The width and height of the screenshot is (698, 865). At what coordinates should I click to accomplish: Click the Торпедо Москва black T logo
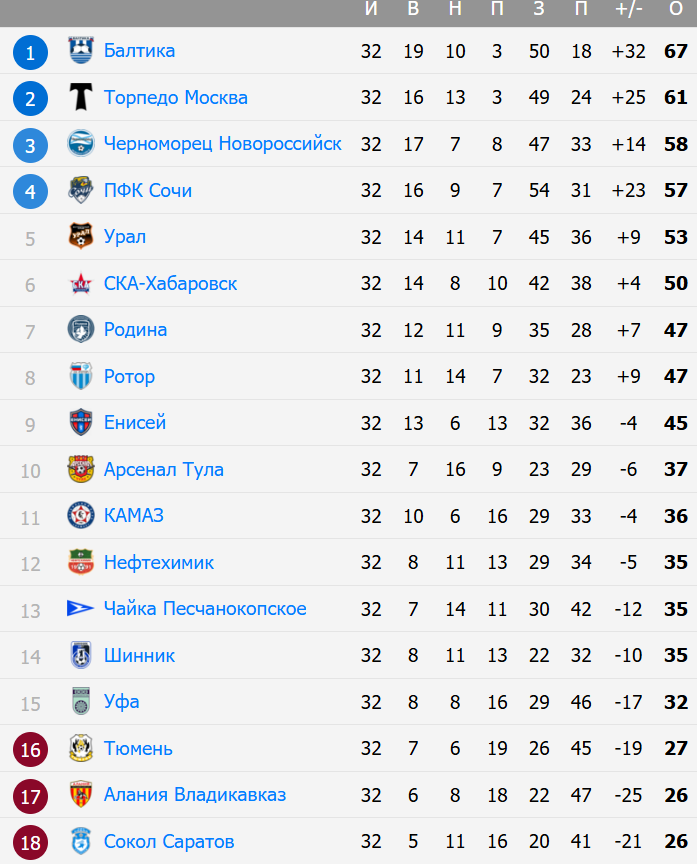81,97
